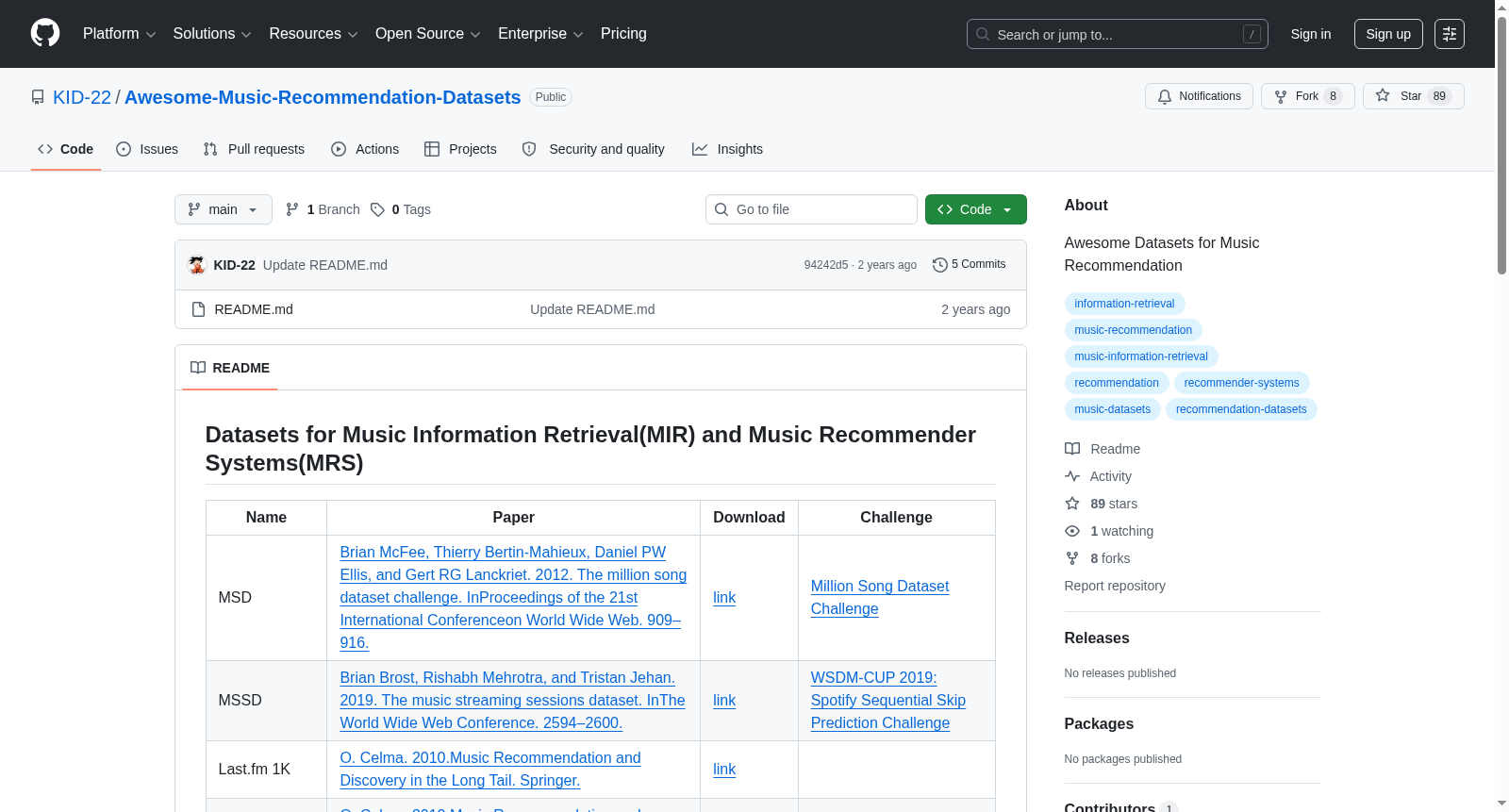This screenshot has height=812, width=1509.
Task: Select the music-datasets topic tag
Action: (x=1112, y=409)
